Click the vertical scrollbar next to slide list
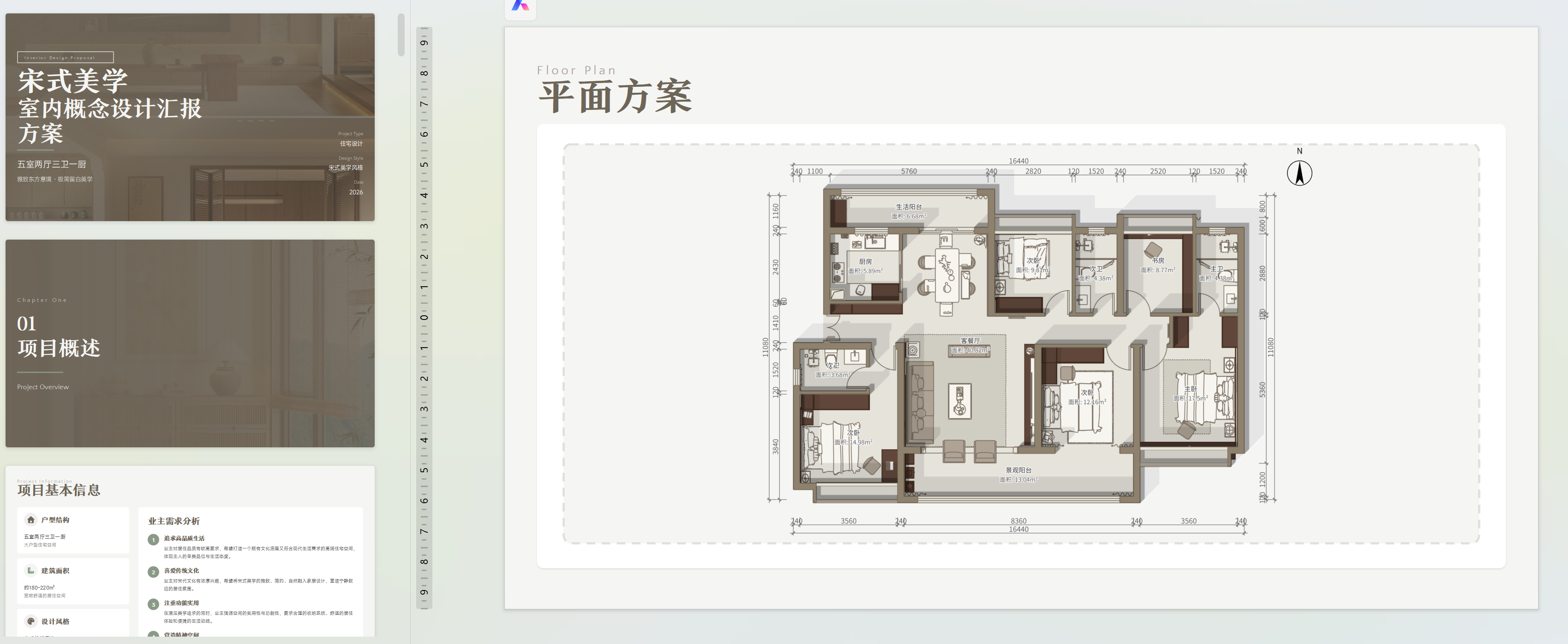Screen dimensions: 1568x644 click(401, 34)
